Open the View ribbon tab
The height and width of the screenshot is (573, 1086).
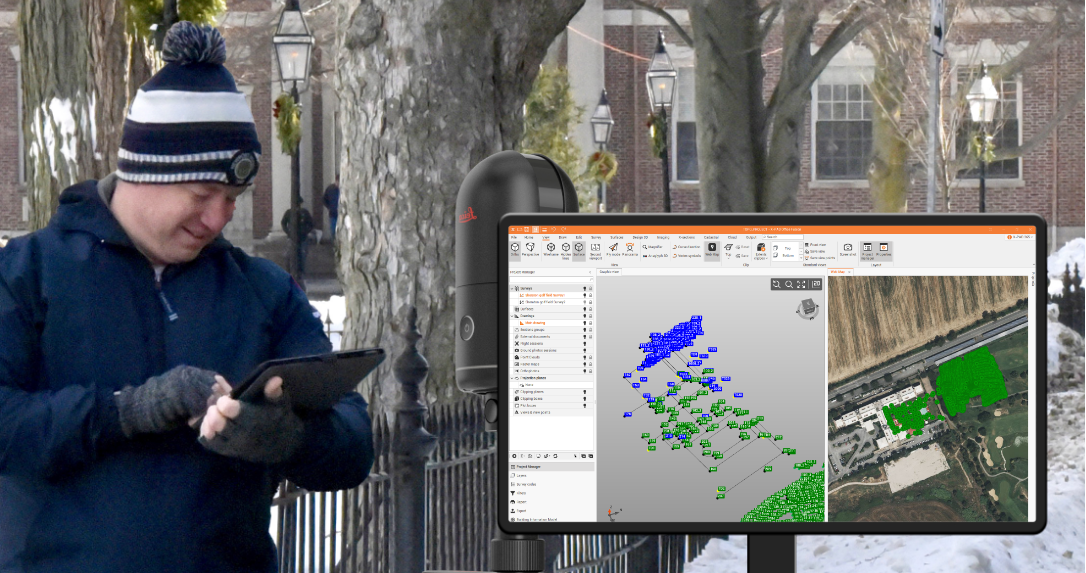click(x=548, y=237)
